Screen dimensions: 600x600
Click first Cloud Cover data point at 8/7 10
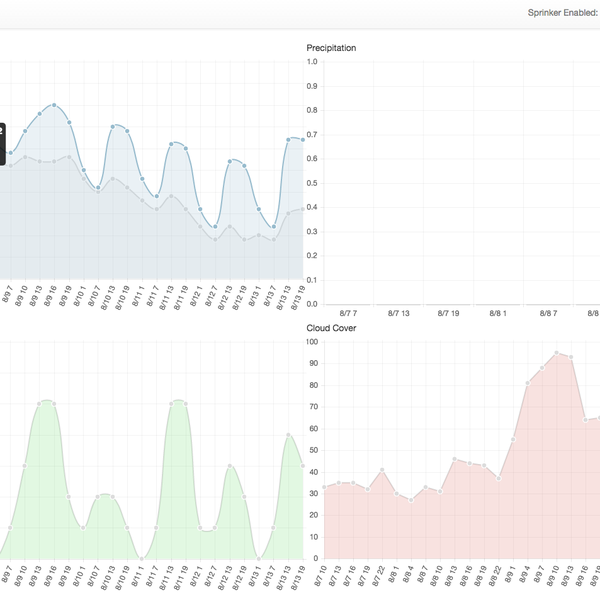coord(324,487)
